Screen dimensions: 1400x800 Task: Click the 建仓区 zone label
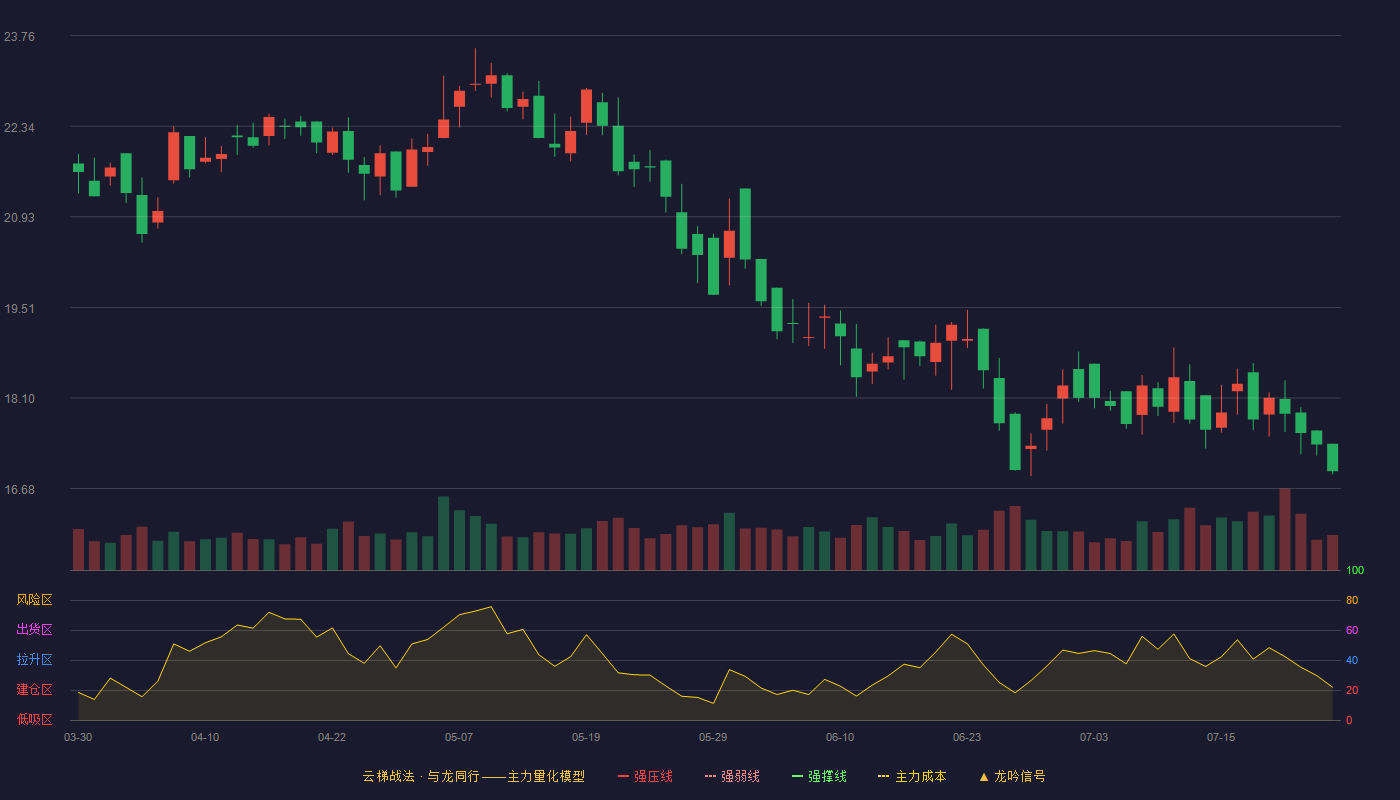34,690
